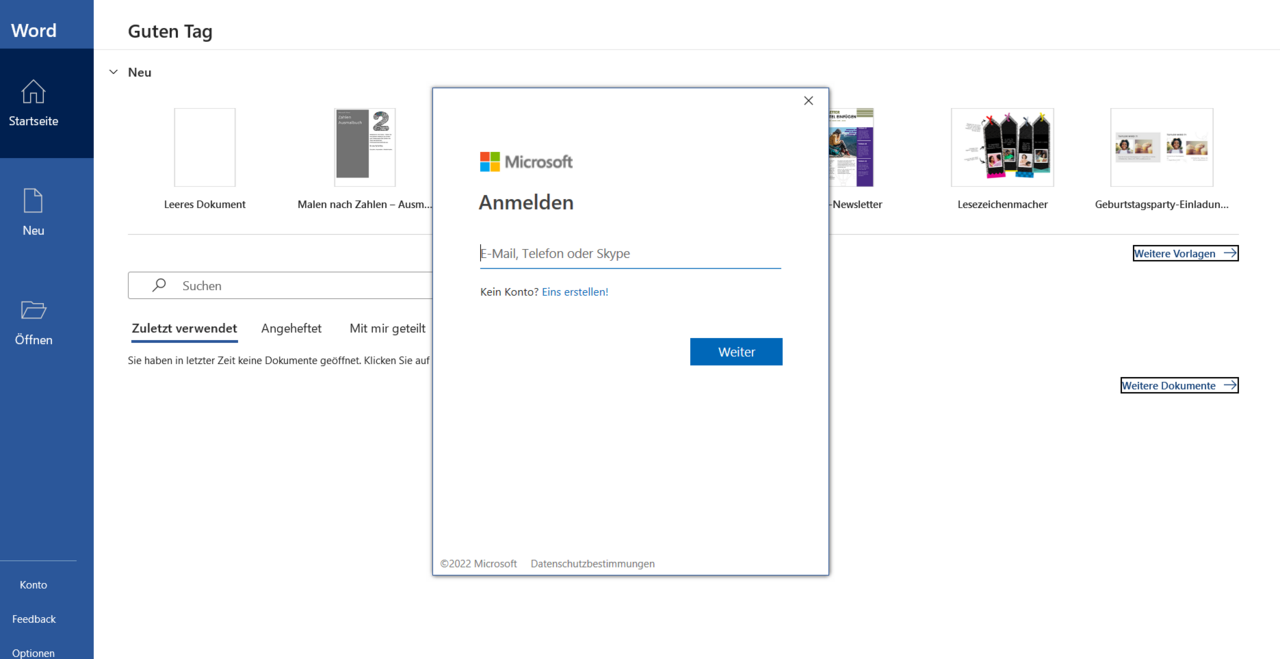Focus the E-Mail, Telefon oder Skype field
The height and width of the screenshot is (659, 1280).
[630, 254]
